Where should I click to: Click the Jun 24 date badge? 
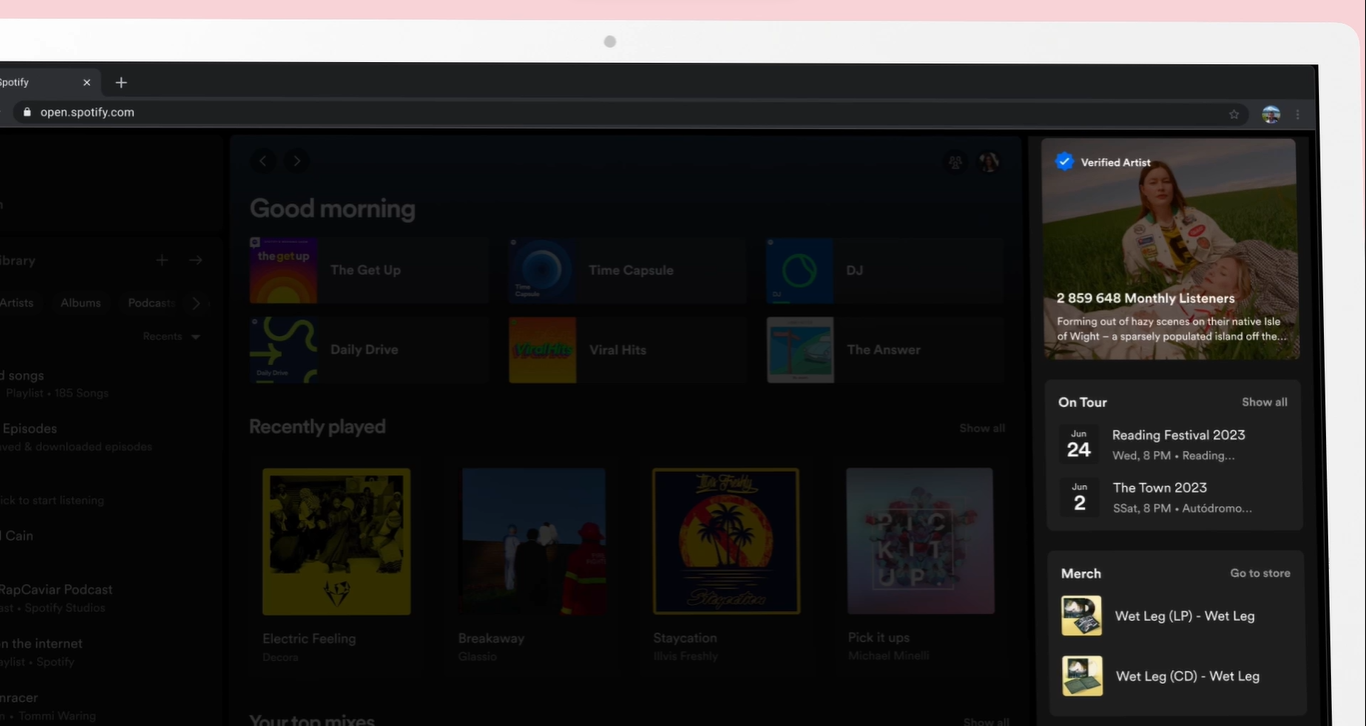[x=1079, y=445]
